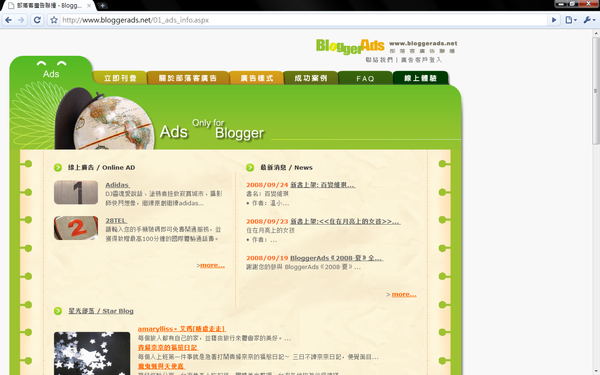Click the News section heading
This screenshot has height=375, width=600.
[x=286, y=168]
